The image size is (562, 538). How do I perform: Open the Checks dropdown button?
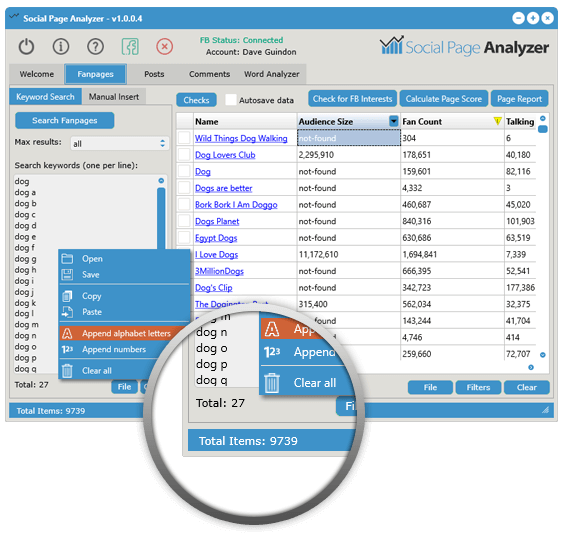pyautogui.click(x=196, y=100)
